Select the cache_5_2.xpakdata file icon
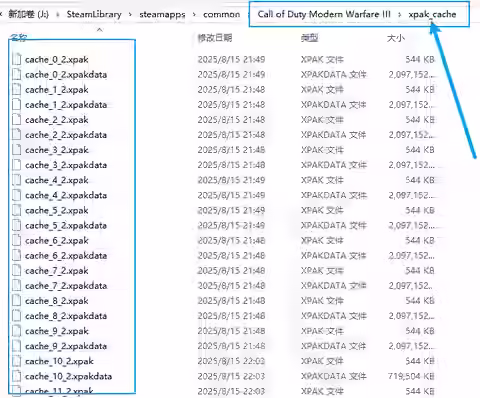 click(x=16, y=225)
